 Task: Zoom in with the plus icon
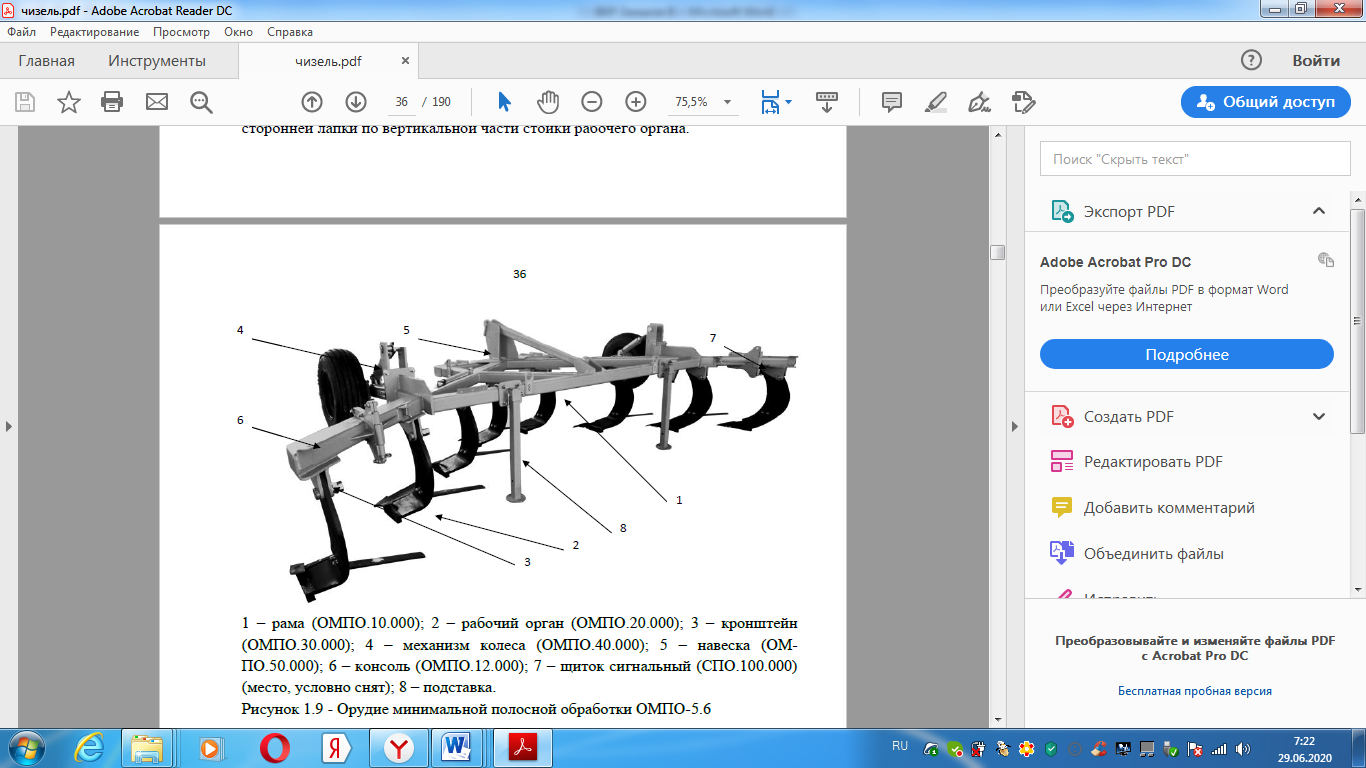click(636, 102)
